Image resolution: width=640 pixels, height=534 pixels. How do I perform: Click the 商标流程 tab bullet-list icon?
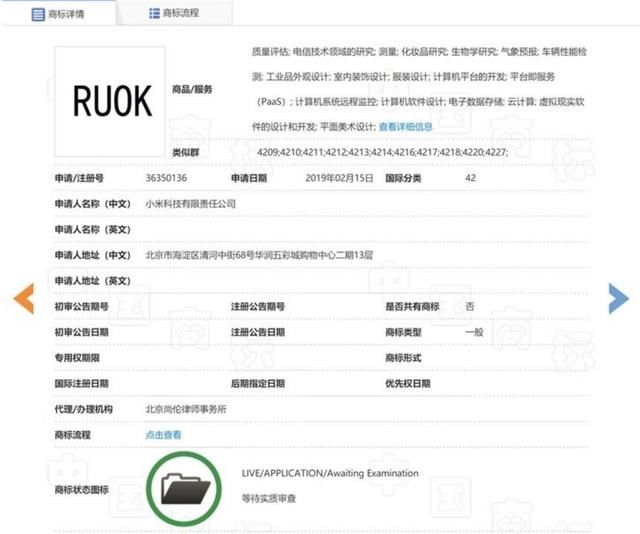154,13
